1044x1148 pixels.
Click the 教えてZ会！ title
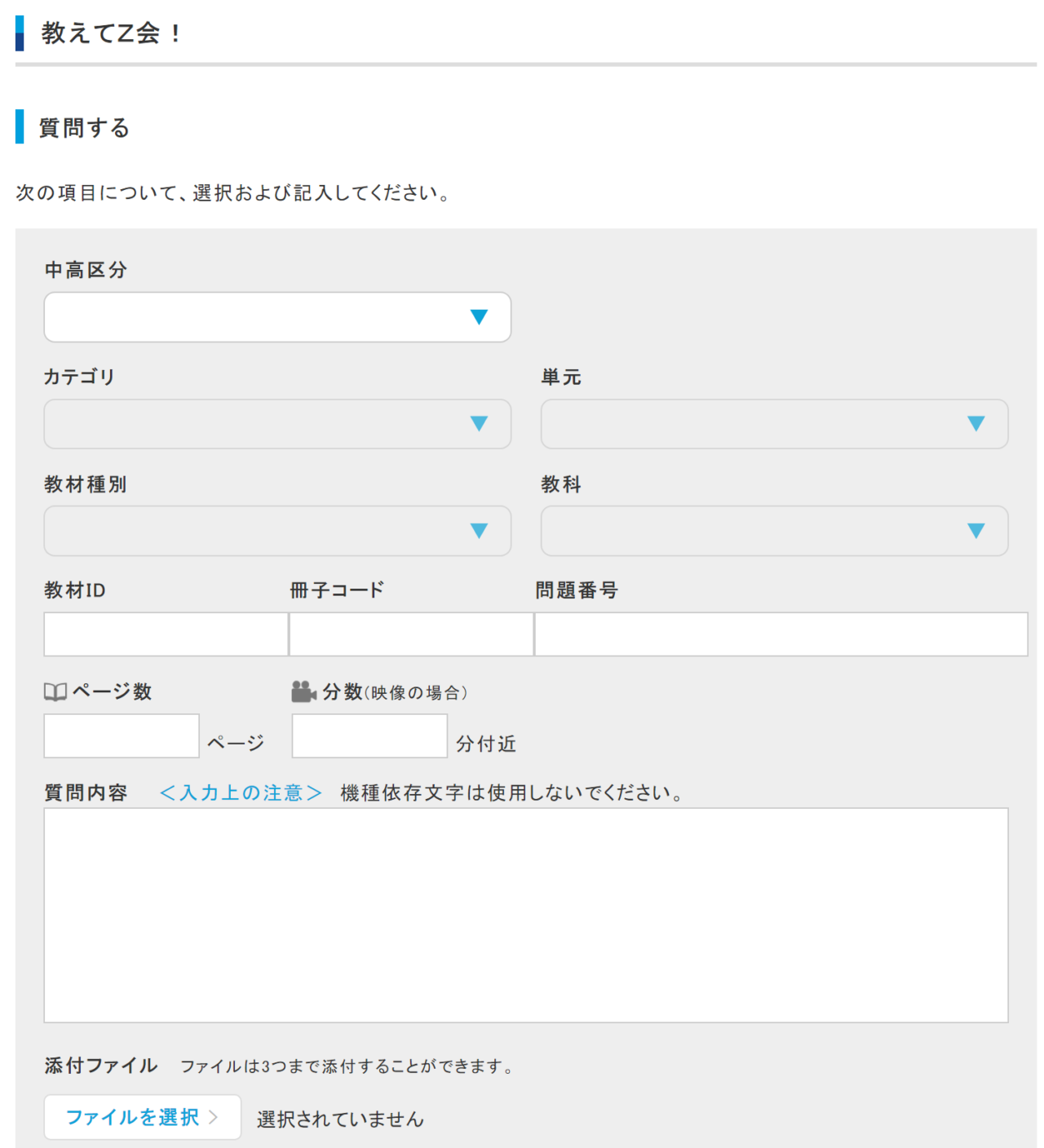click(x=112, y=33)
